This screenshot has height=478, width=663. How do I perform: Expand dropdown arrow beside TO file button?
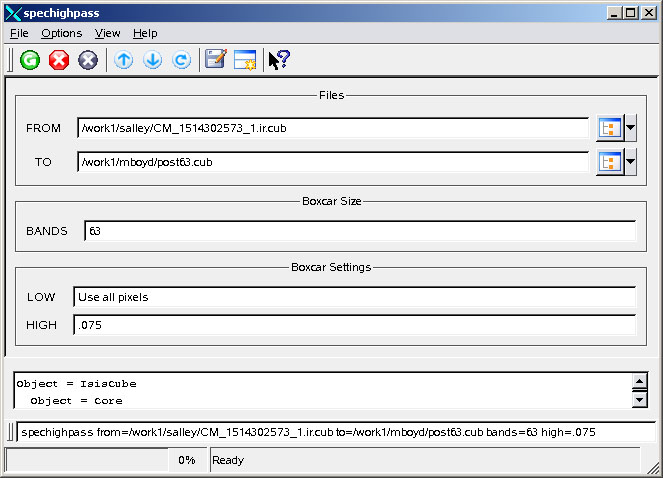click(630, 162)
